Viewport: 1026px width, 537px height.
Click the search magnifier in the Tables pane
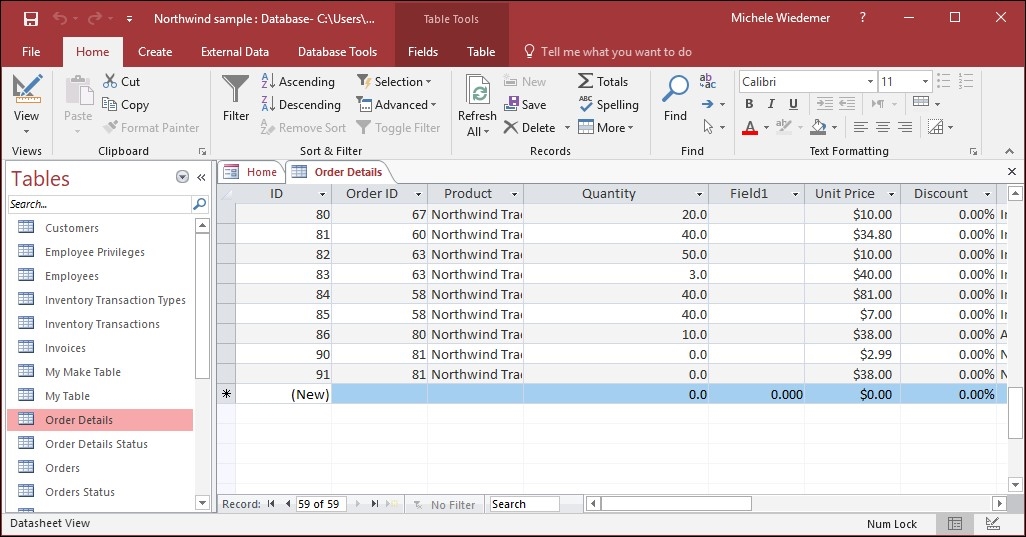[200, 204]
